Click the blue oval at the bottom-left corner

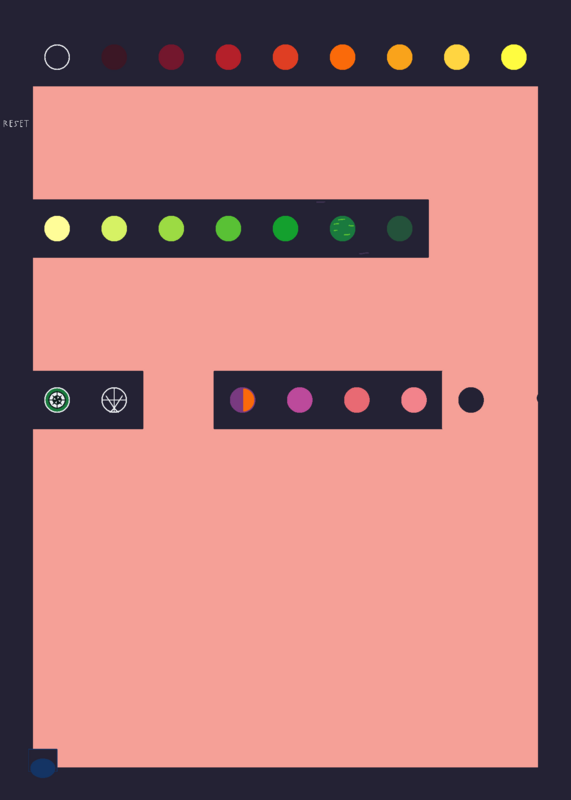(43, 768)
